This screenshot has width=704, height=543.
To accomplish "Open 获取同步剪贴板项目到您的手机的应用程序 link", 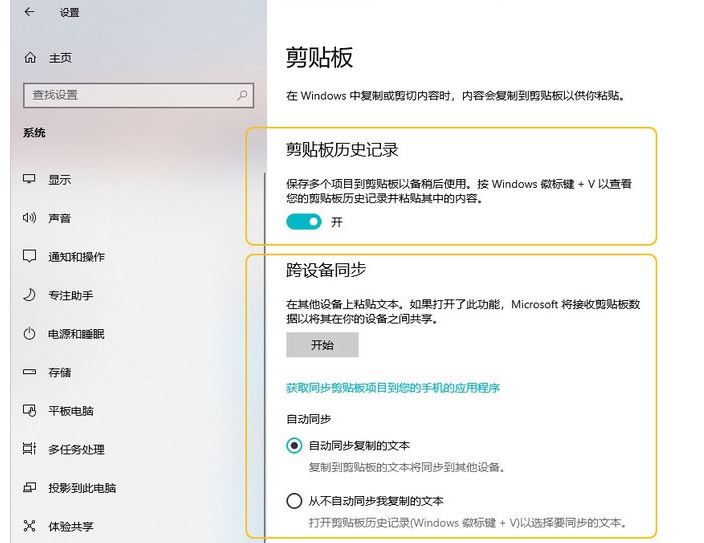I will pos(393,388).
